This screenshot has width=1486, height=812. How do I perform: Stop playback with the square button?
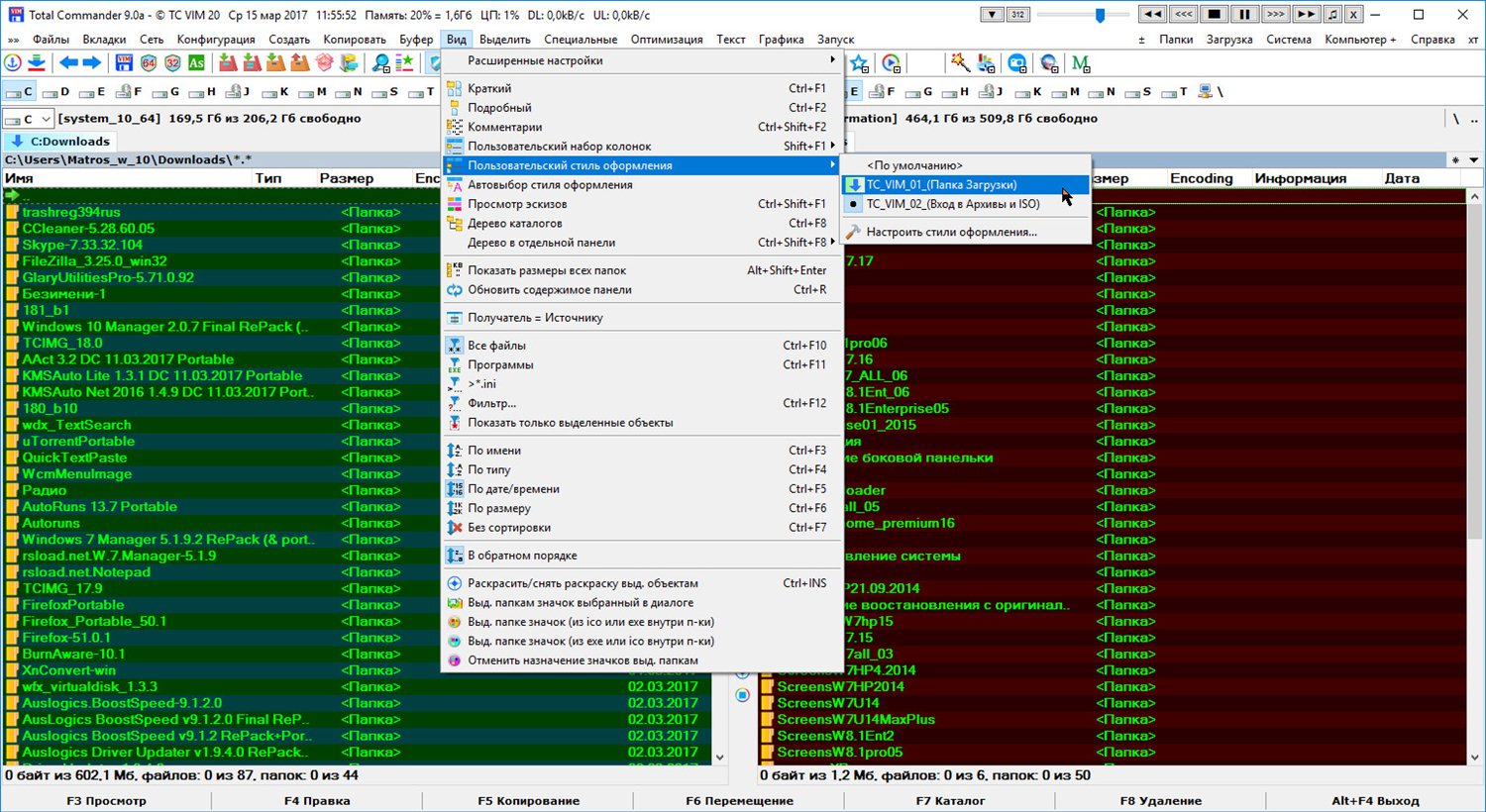tap(1214, 14)
